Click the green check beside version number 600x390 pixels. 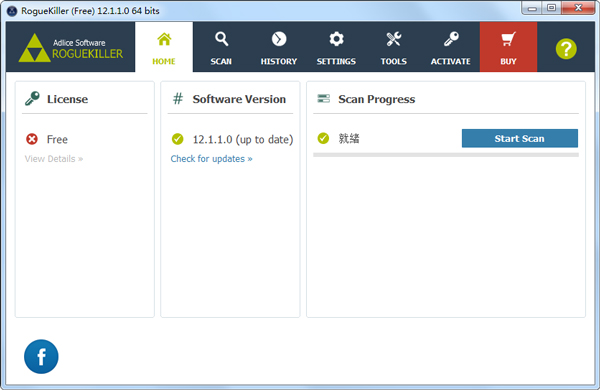[x=178, y=139]
